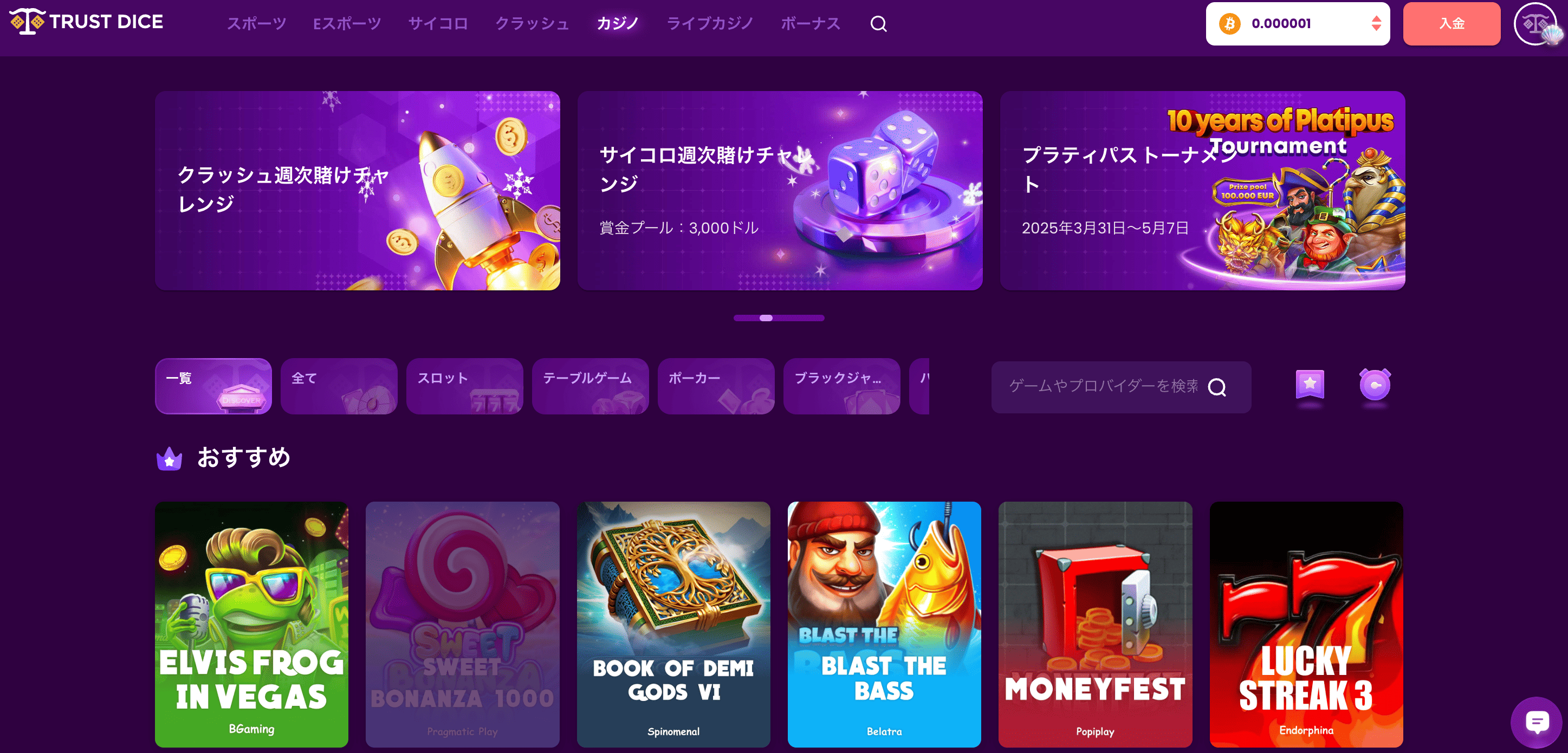Click the purple clock recent-games icon
Viewport: 1568px width, 753px height.
click(x=1375, y=384)
